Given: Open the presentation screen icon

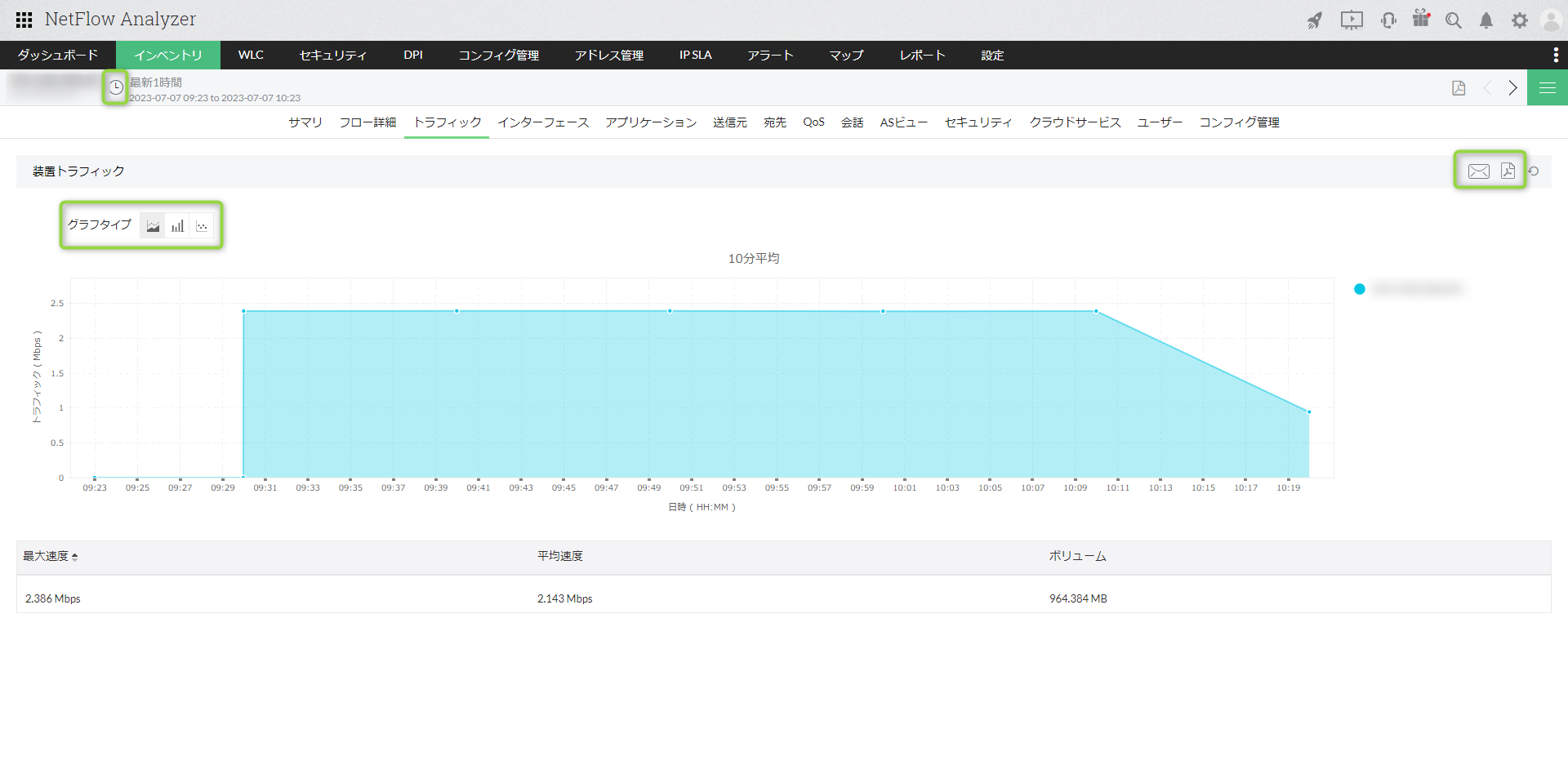Looking at the screenshot, I should [x=1352, y=20].
